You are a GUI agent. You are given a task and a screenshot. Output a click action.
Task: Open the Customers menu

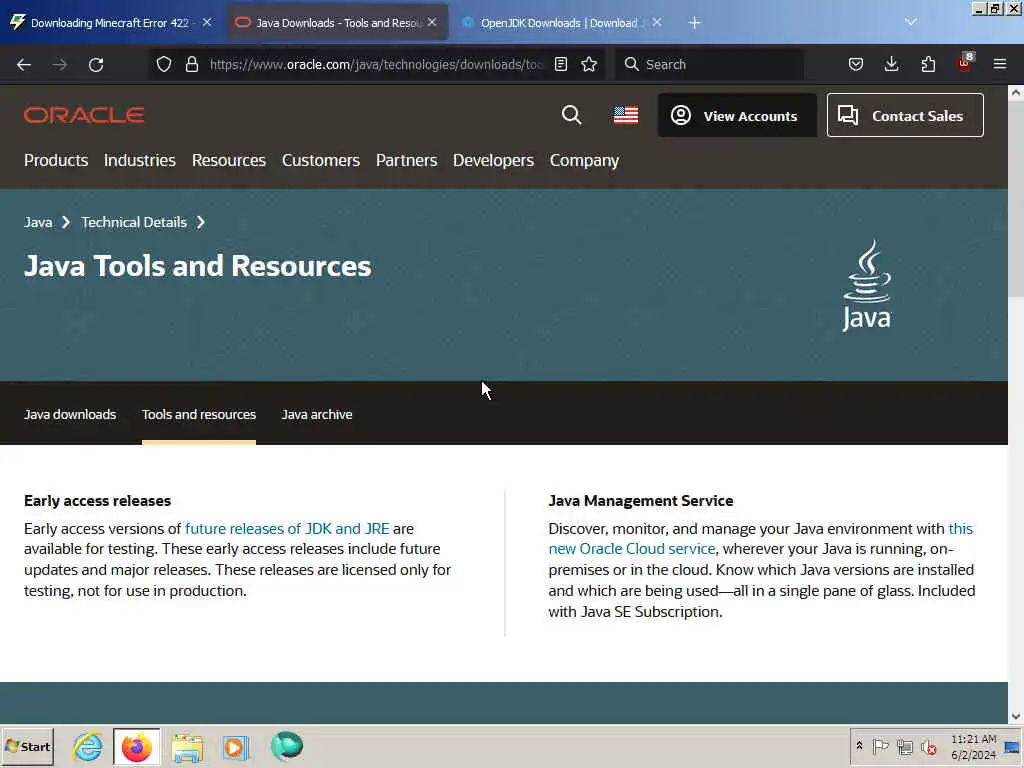coord(321,160)
